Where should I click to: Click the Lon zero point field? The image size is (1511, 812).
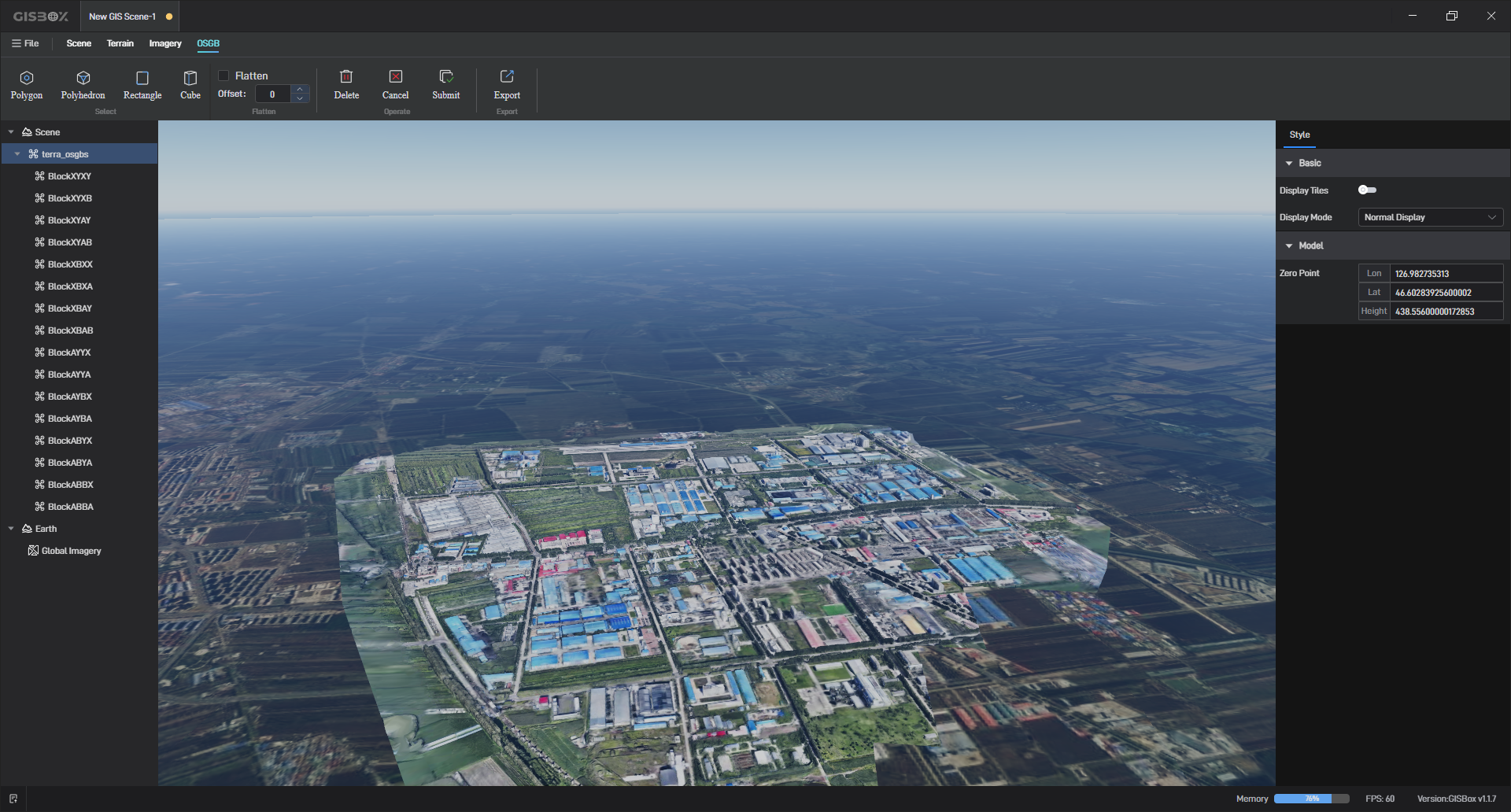[x=1446, y=274]
